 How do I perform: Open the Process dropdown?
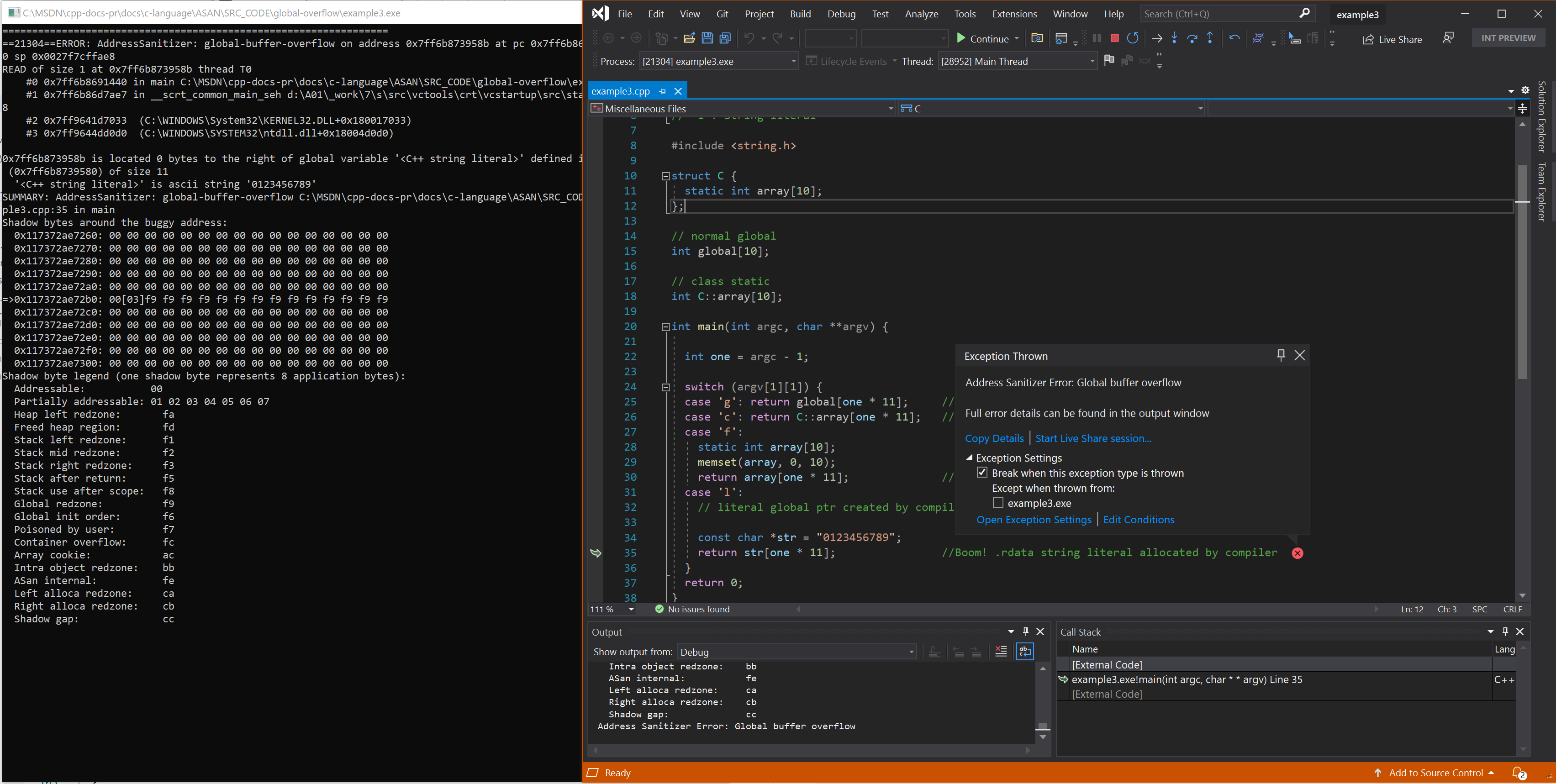click(x=793, y=61)
